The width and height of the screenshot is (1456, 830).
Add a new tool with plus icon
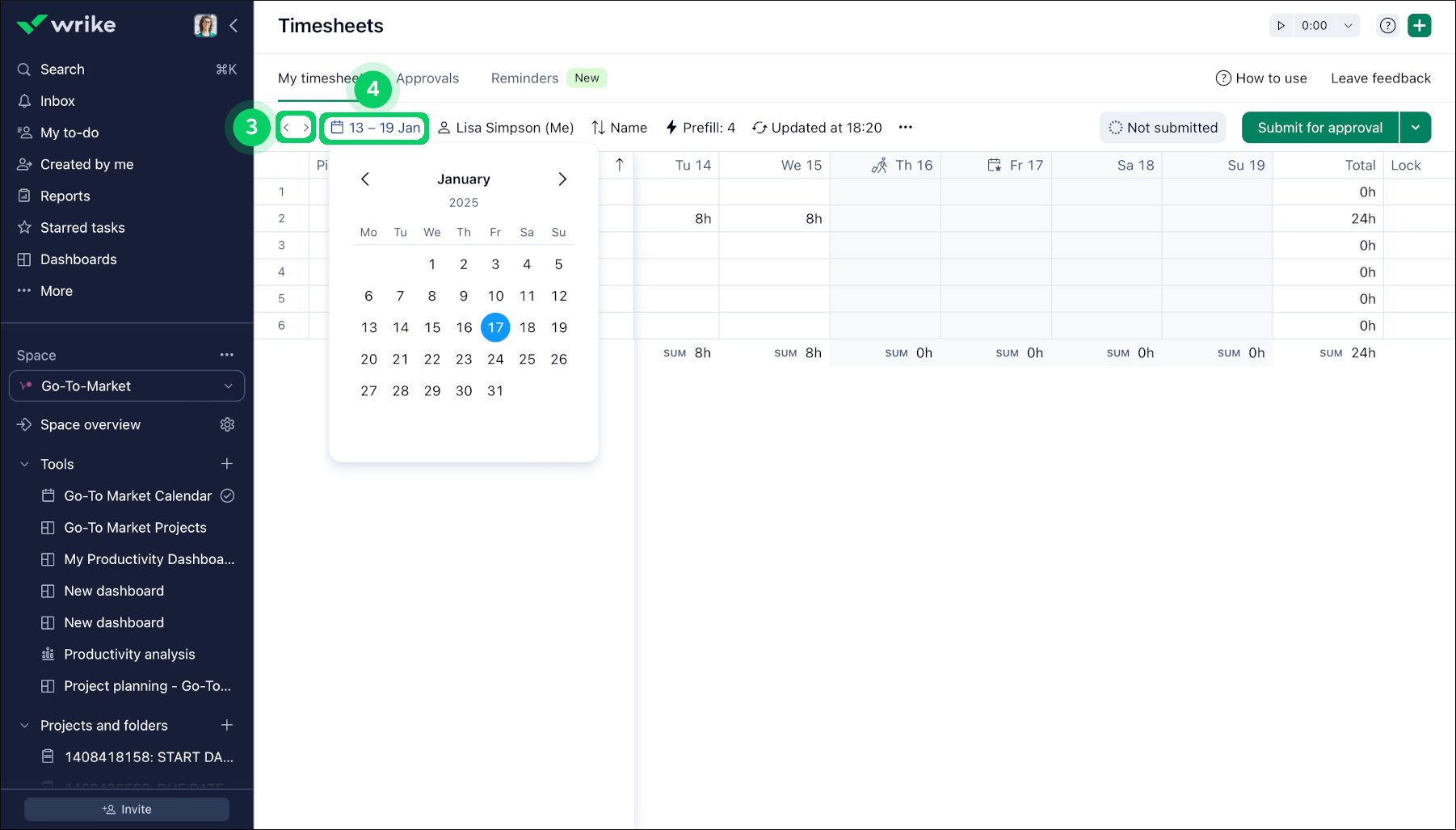click(227, 464)
